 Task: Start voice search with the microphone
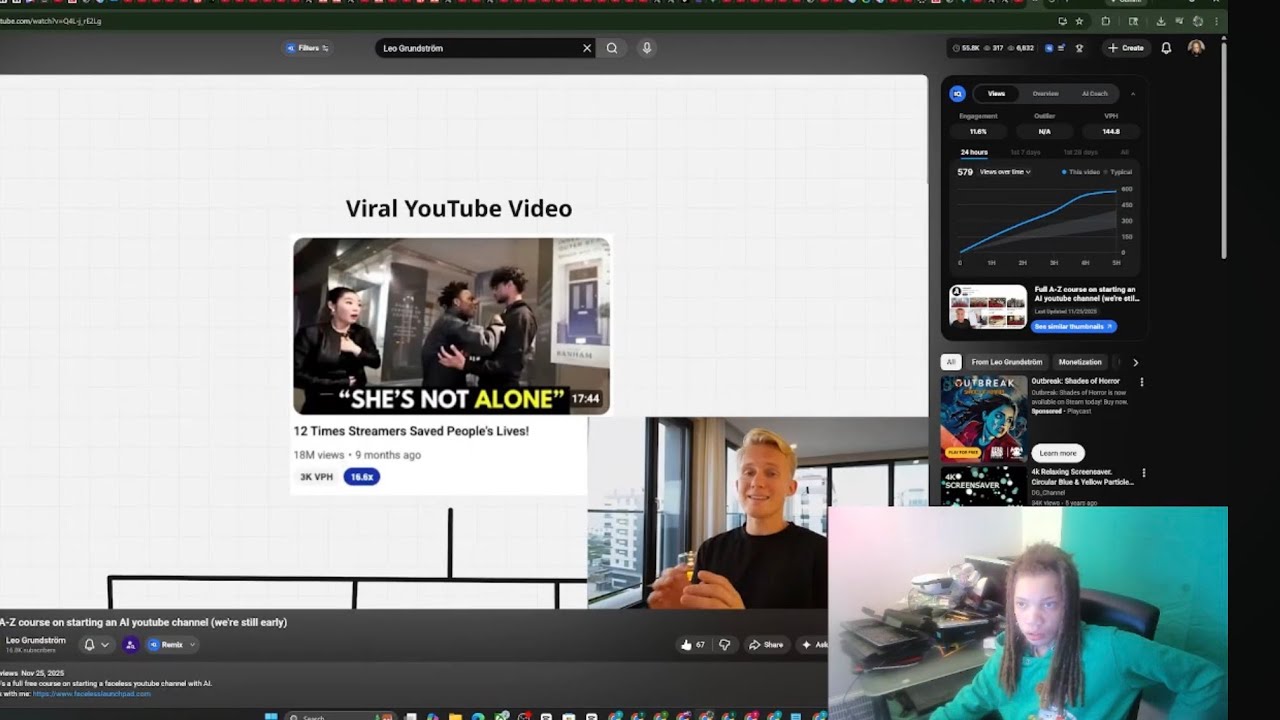pos(647,48)
